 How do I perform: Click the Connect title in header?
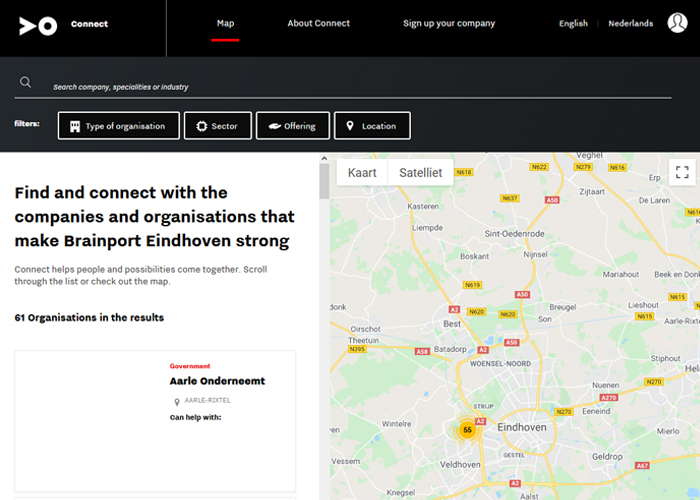click(89, 24)
